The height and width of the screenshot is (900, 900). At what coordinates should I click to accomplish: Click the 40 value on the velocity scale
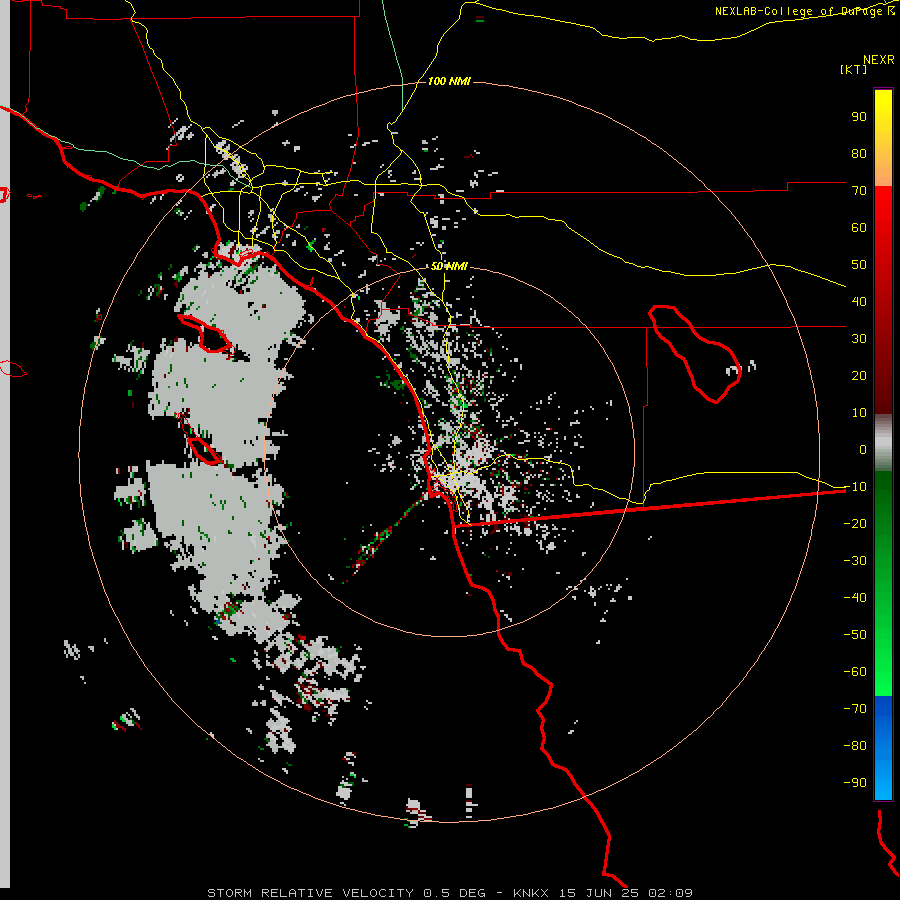(859, 302)
